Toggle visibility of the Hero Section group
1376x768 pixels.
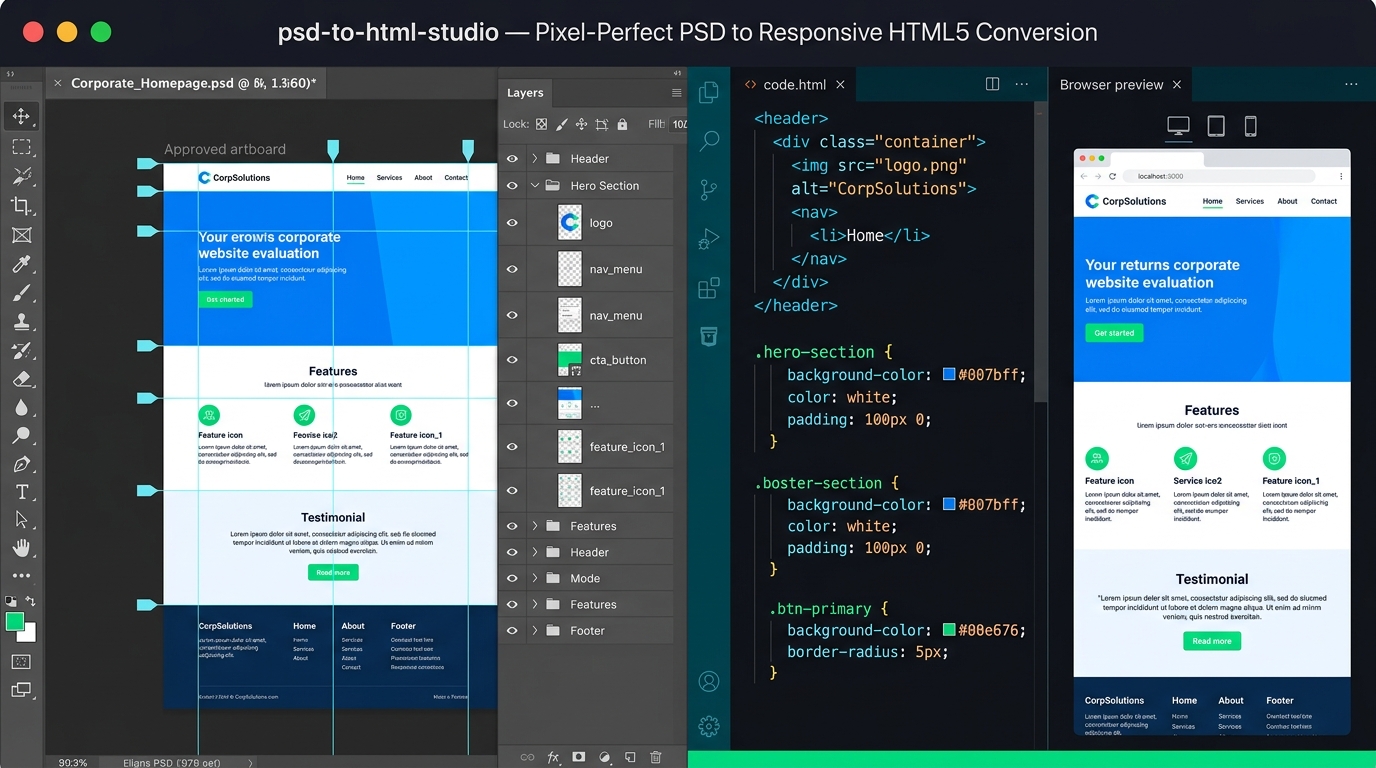click(512, 185)
